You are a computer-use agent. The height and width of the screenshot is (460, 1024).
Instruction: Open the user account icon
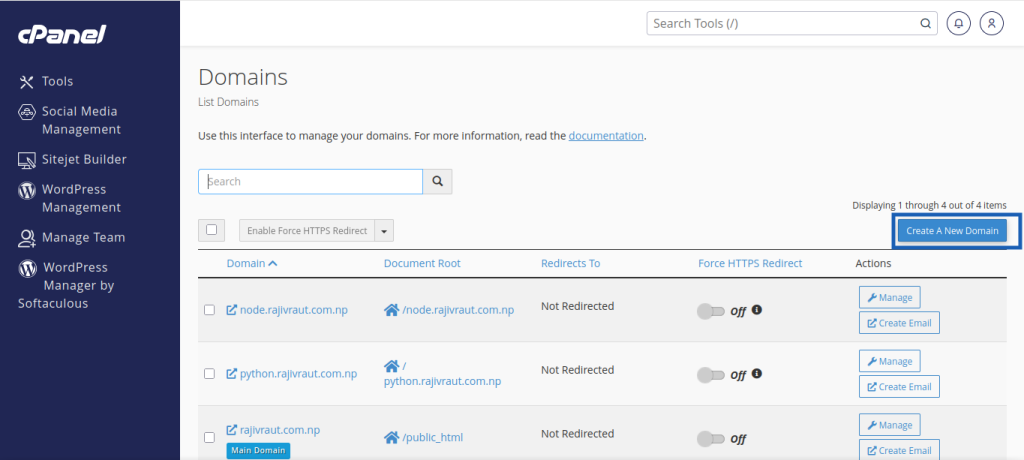(991, 24)
